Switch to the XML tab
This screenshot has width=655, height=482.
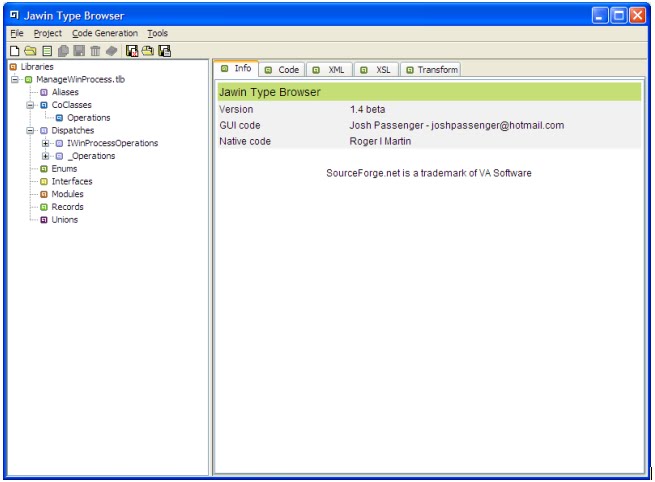coord(330,70)
